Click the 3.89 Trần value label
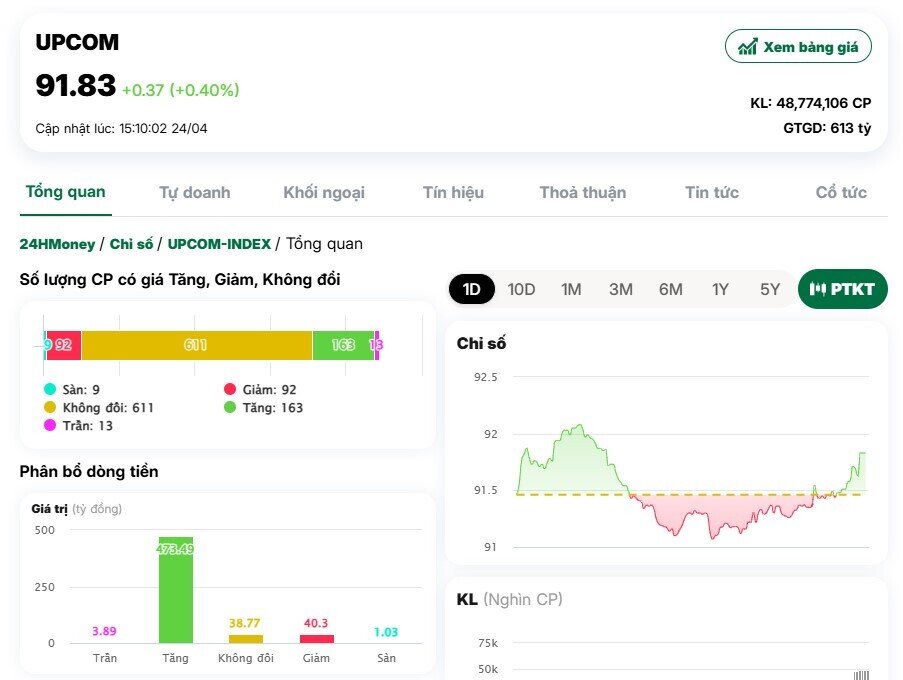The image size is (903, 680). 104,631
